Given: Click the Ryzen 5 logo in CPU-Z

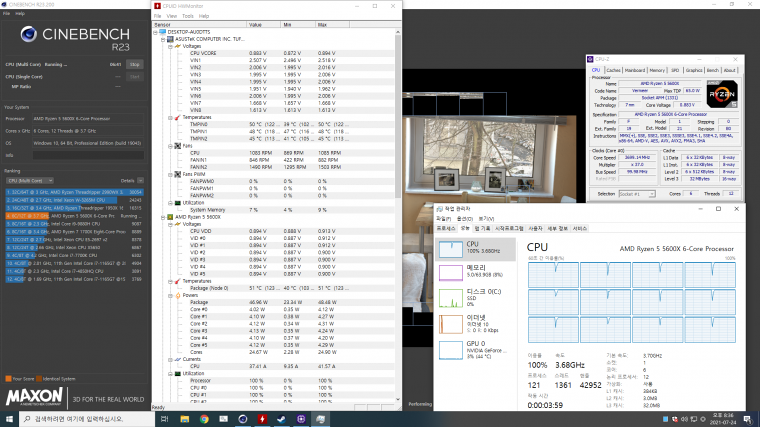Looking at the screenshot, I should 722,94.
